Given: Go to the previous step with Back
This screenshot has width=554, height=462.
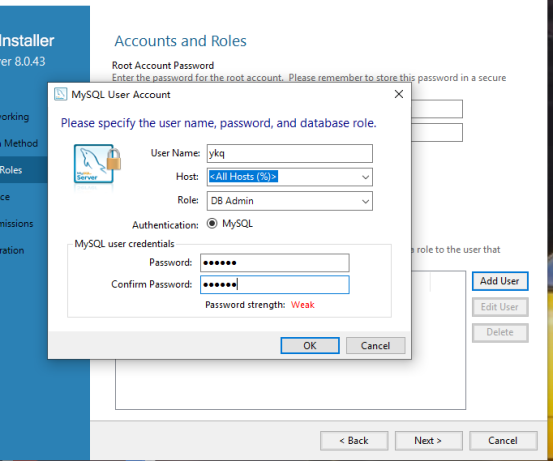Looking at the screenshot, I should (354, 440).
